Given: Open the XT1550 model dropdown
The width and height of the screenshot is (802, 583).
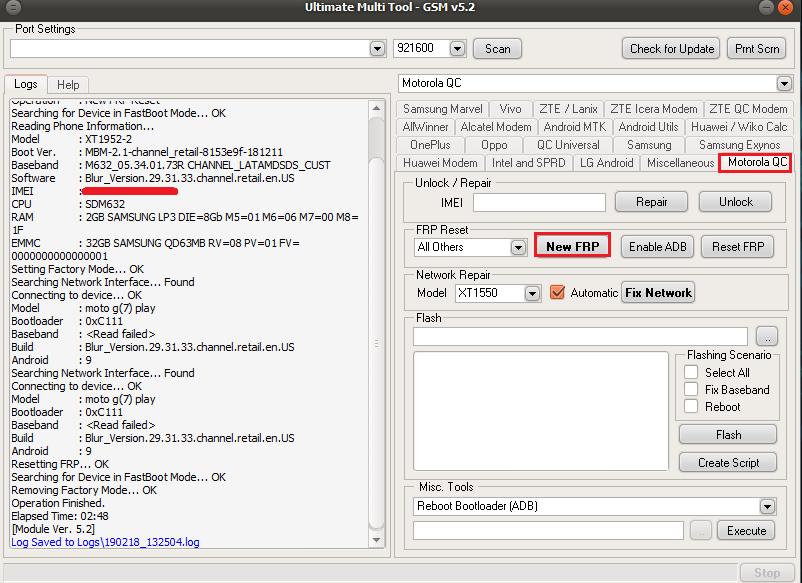Looking at the screenshot, I should click(x=532, y=294).
